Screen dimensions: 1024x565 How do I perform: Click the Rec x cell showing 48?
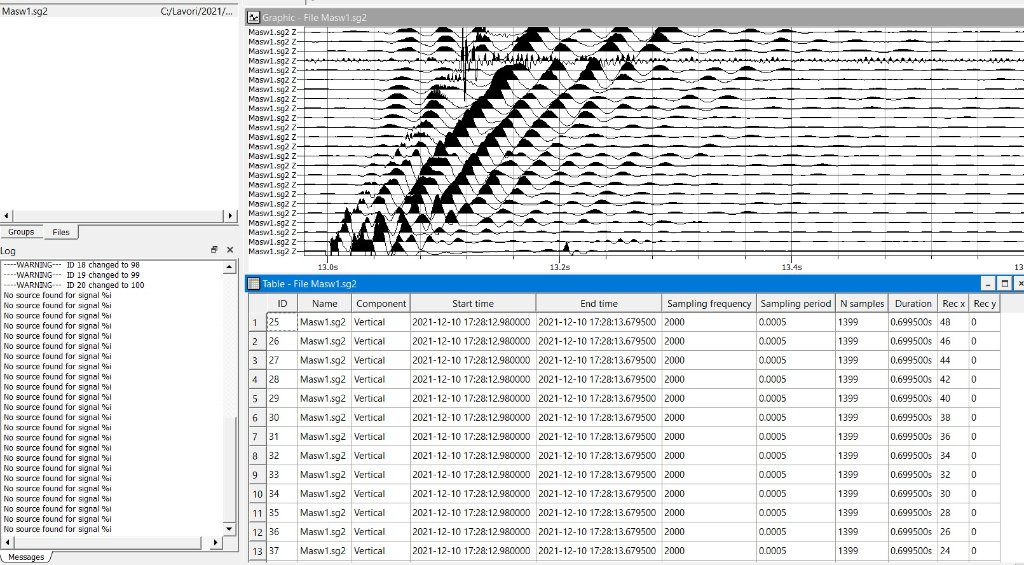[x=951, y=322]
